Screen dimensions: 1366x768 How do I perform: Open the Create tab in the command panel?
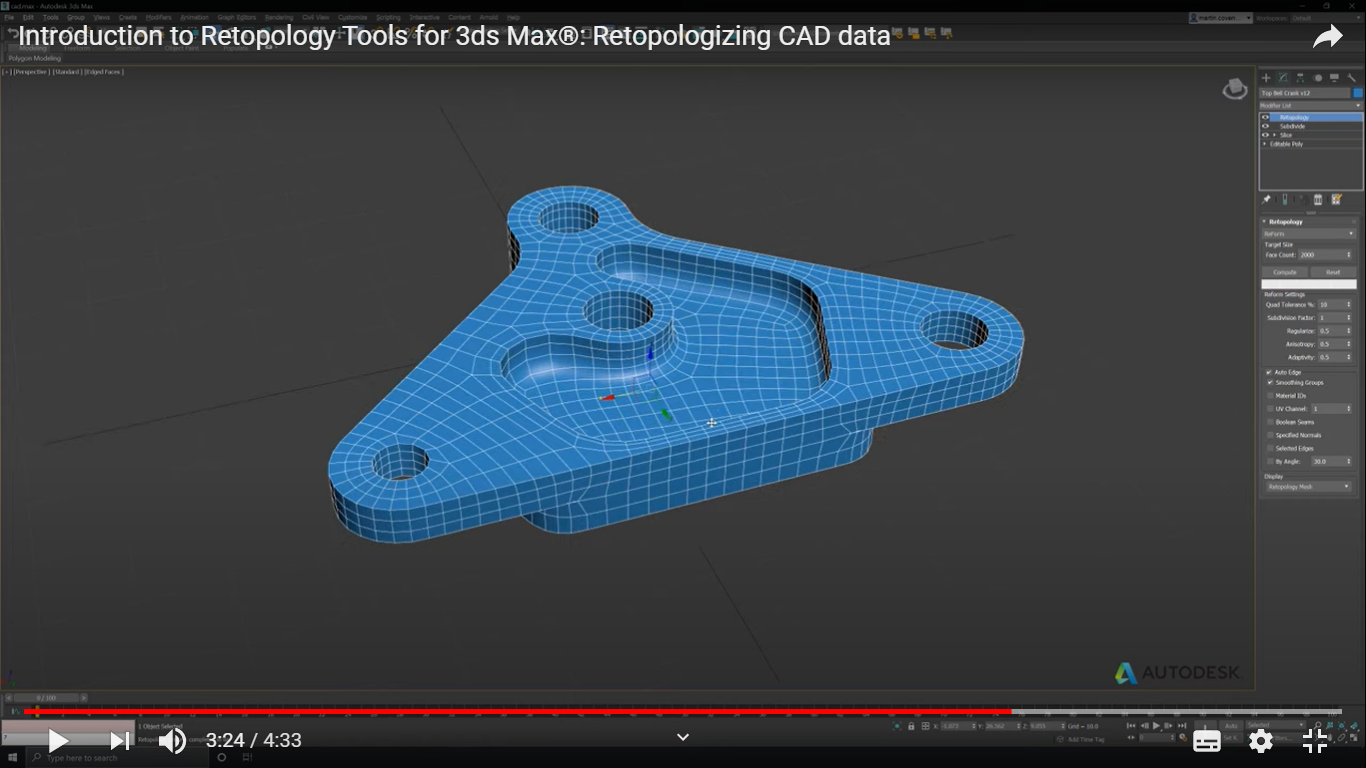point(1266,78)
